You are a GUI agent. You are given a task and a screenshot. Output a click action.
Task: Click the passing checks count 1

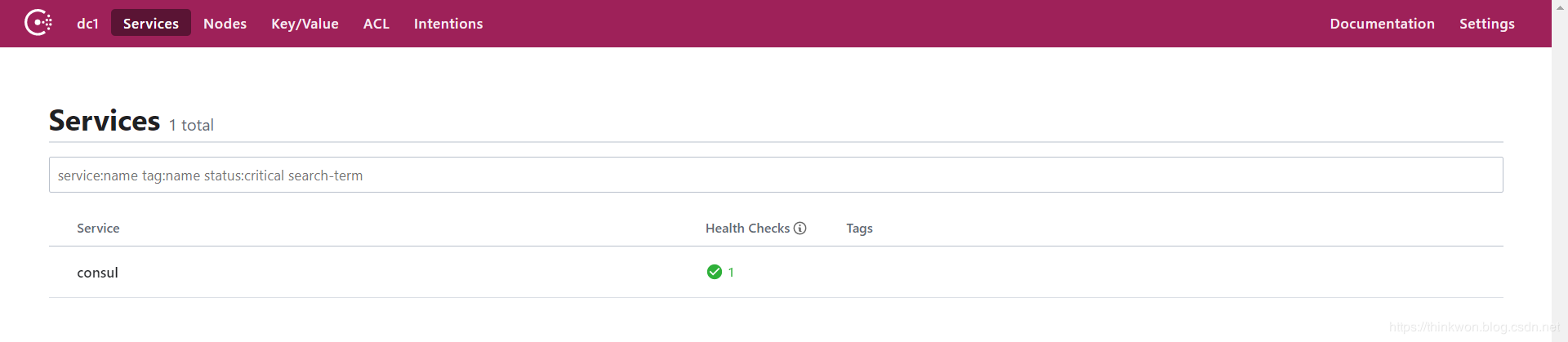(x=731, y=273)
